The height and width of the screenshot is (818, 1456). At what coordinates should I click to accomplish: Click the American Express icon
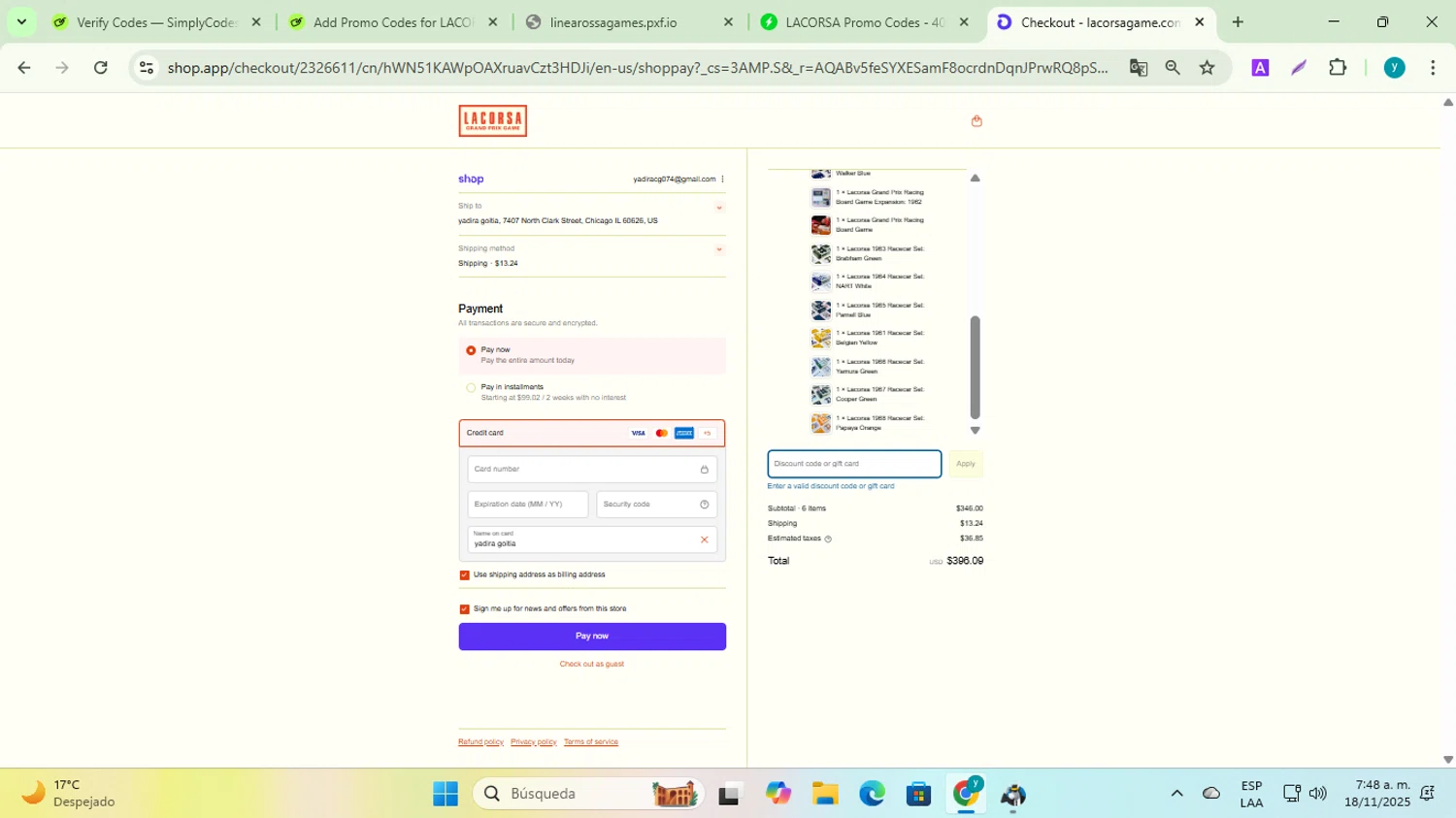coord(684,433)
